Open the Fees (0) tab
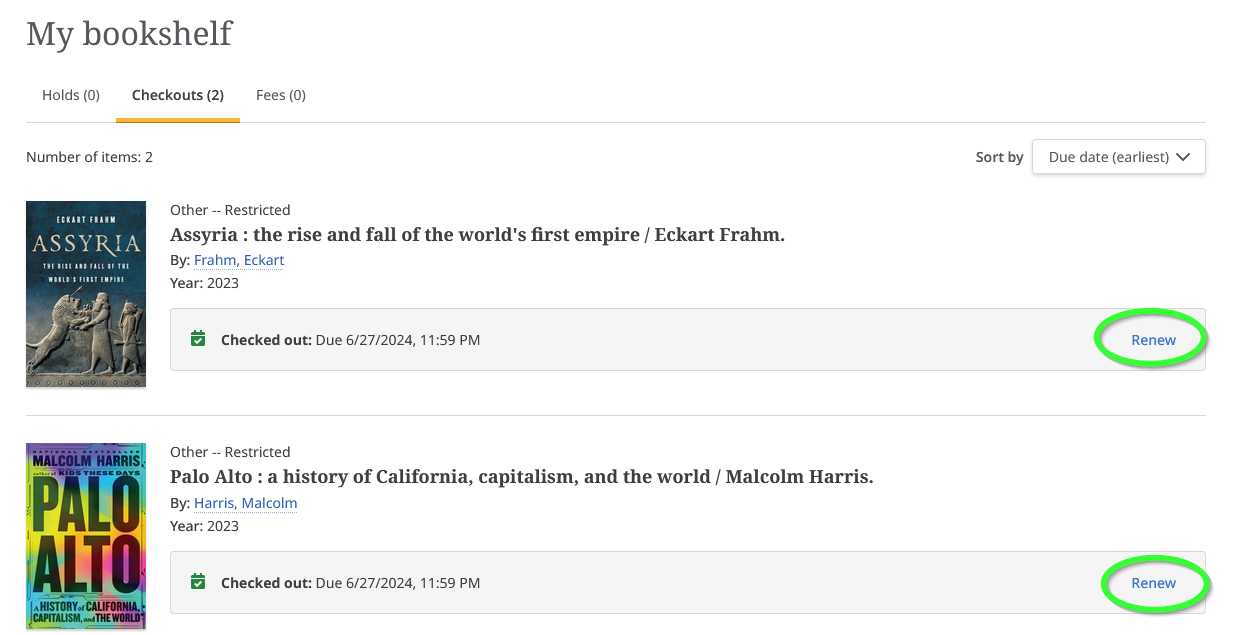 pyautogui.click(x=281, y=95)
